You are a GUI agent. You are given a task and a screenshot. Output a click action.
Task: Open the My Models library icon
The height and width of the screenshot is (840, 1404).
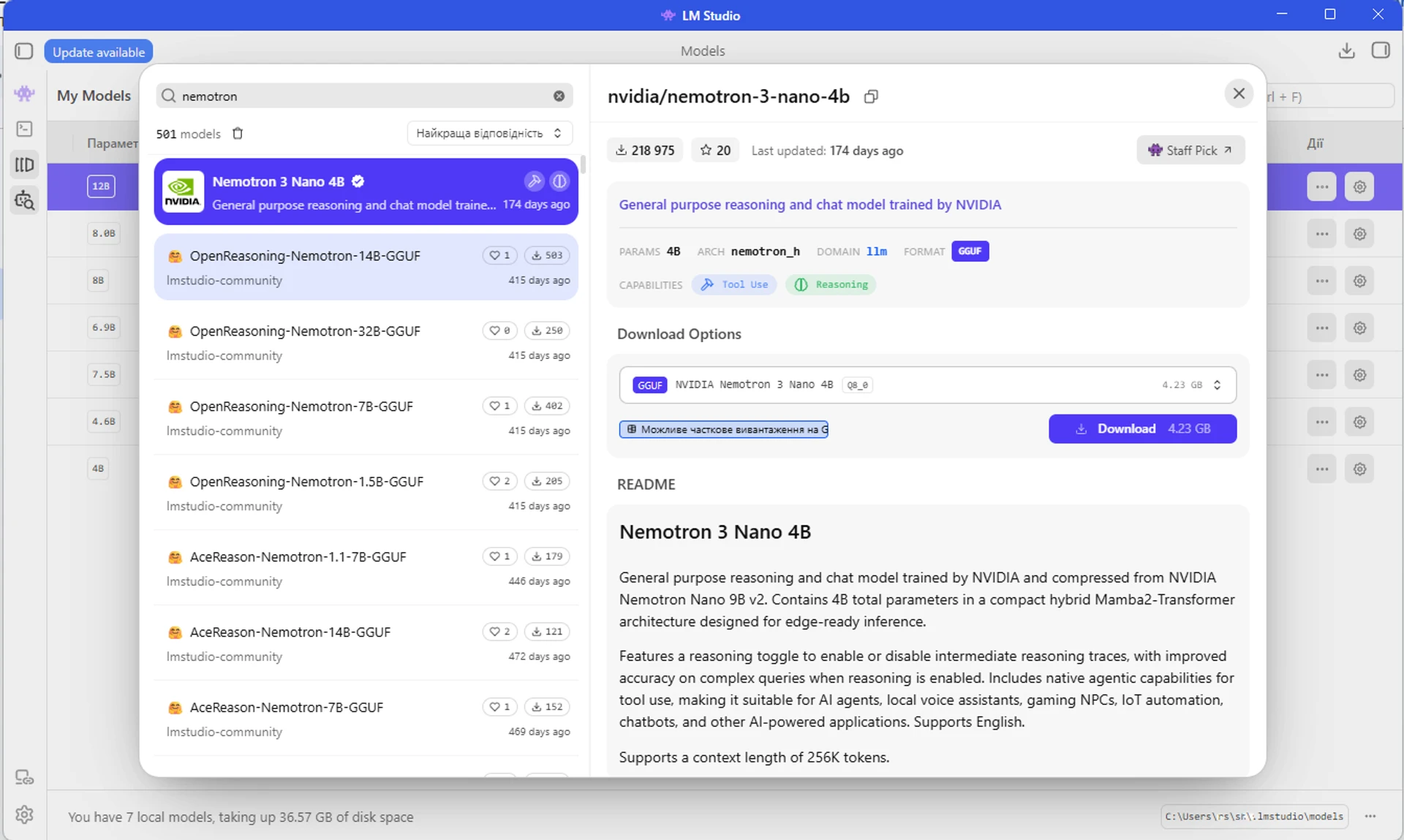tap(24, 164)
